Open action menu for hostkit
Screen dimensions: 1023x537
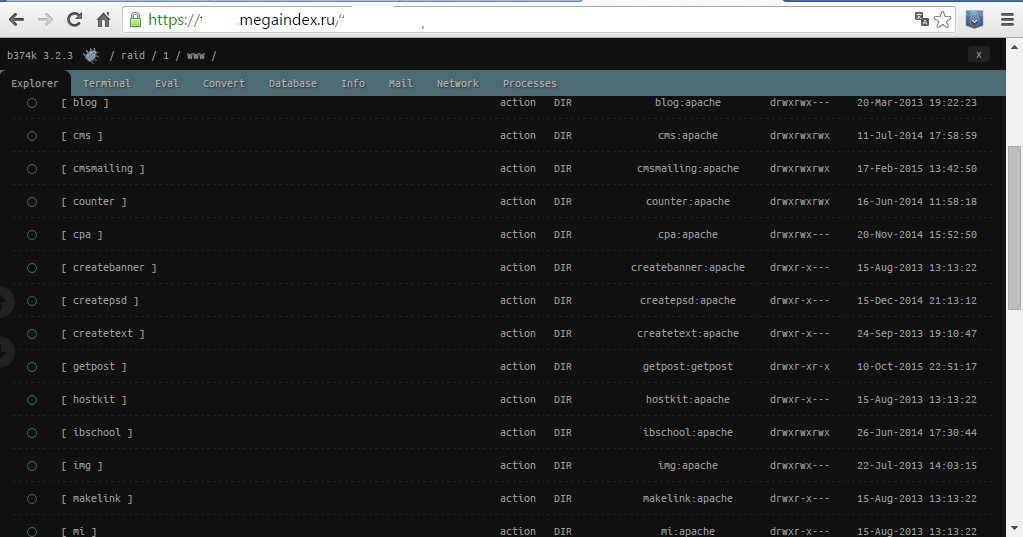coord(518,399)
